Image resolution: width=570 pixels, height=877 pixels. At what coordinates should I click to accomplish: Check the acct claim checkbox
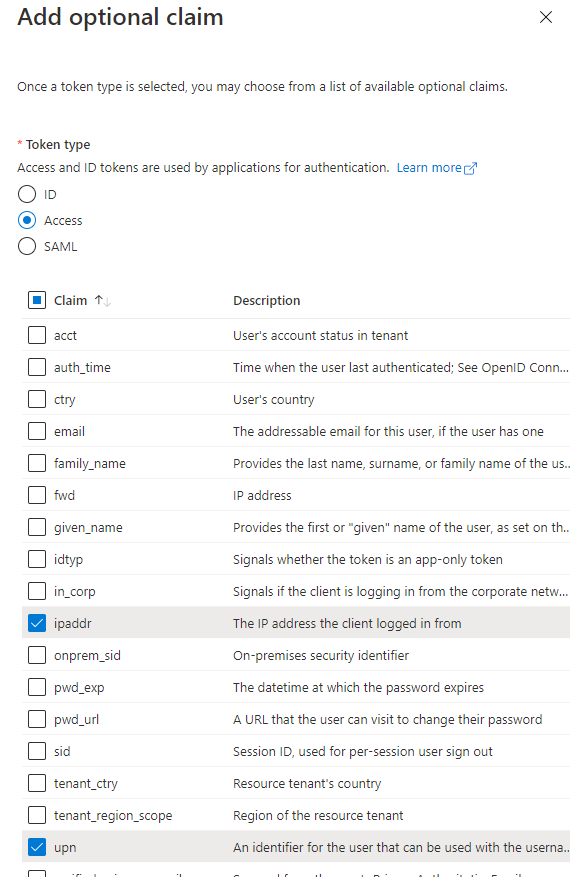(x=37, y=335)
